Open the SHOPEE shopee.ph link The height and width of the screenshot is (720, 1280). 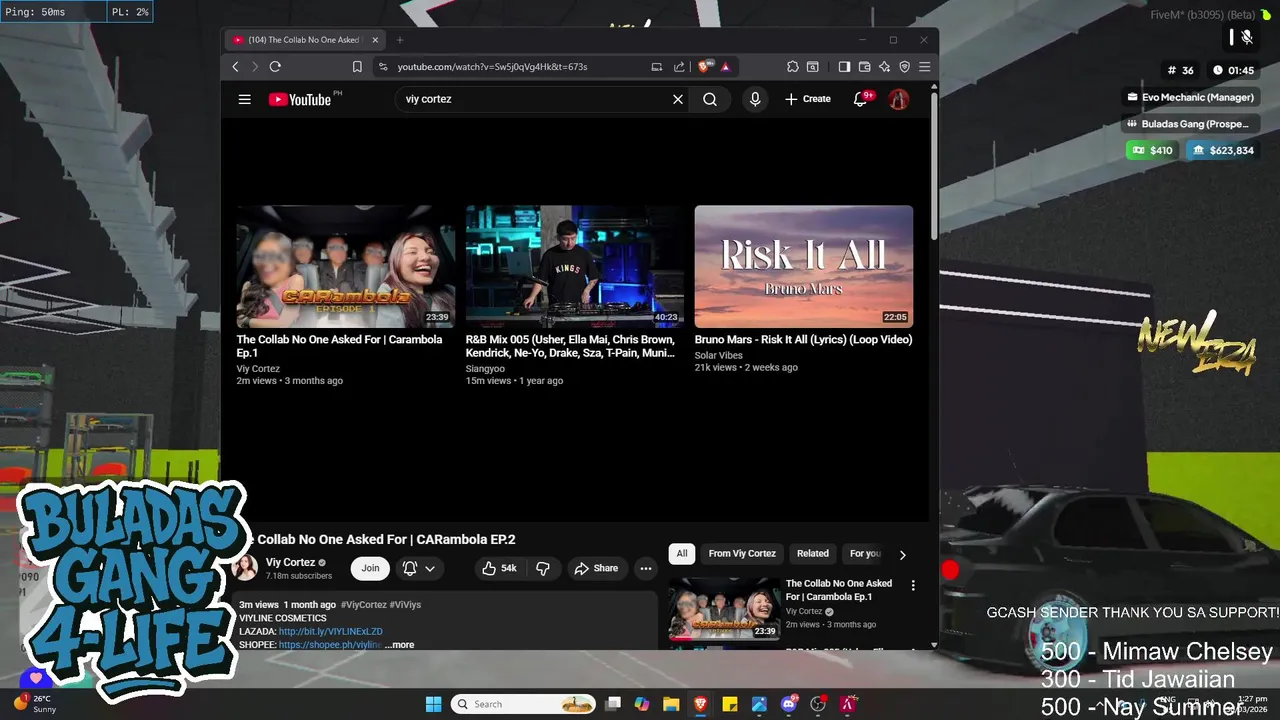[330, 645]
